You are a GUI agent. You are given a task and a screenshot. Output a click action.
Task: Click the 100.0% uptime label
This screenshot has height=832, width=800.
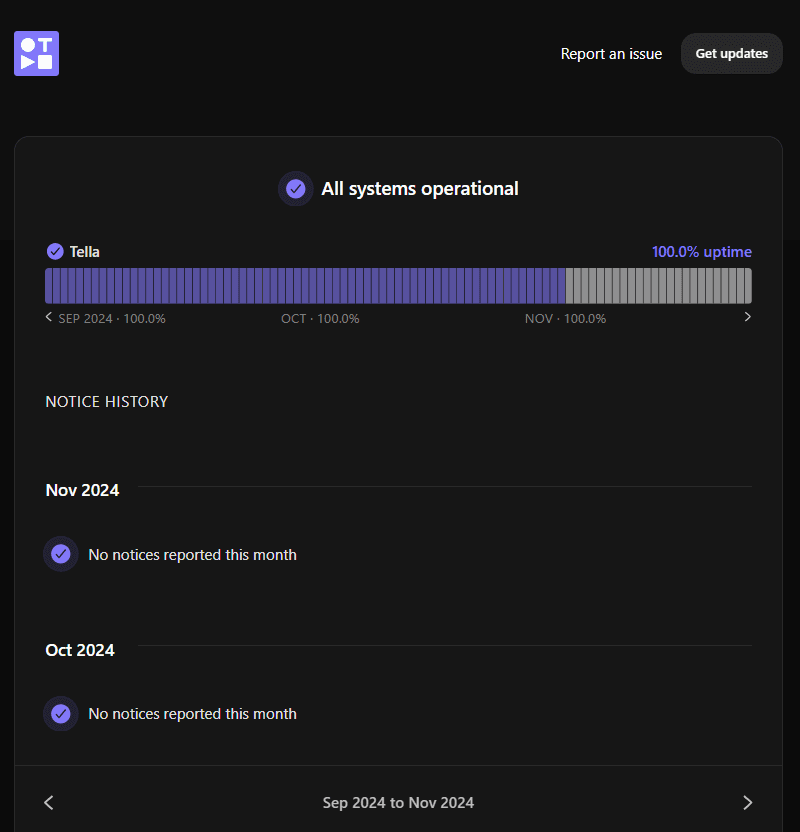701,252
